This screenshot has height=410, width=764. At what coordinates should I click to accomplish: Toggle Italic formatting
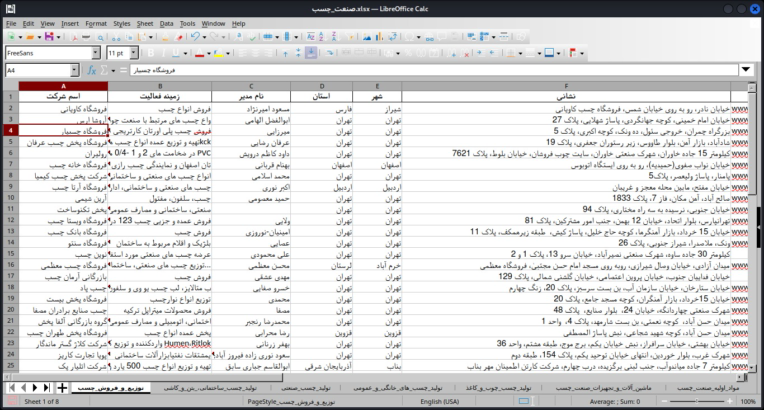click(x=163, y=53)
